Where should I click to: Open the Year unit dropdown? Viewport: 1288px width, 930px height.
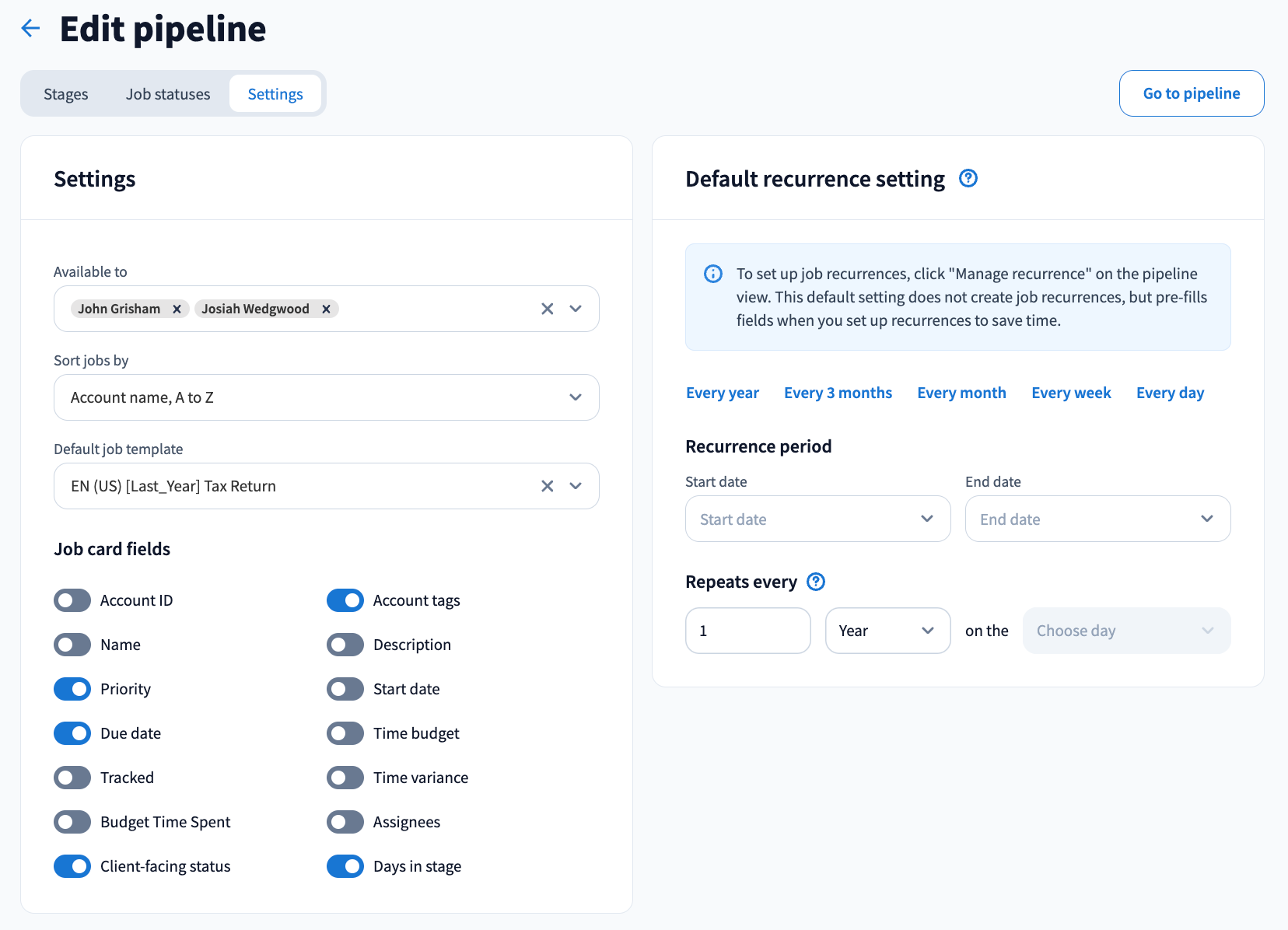887,631
